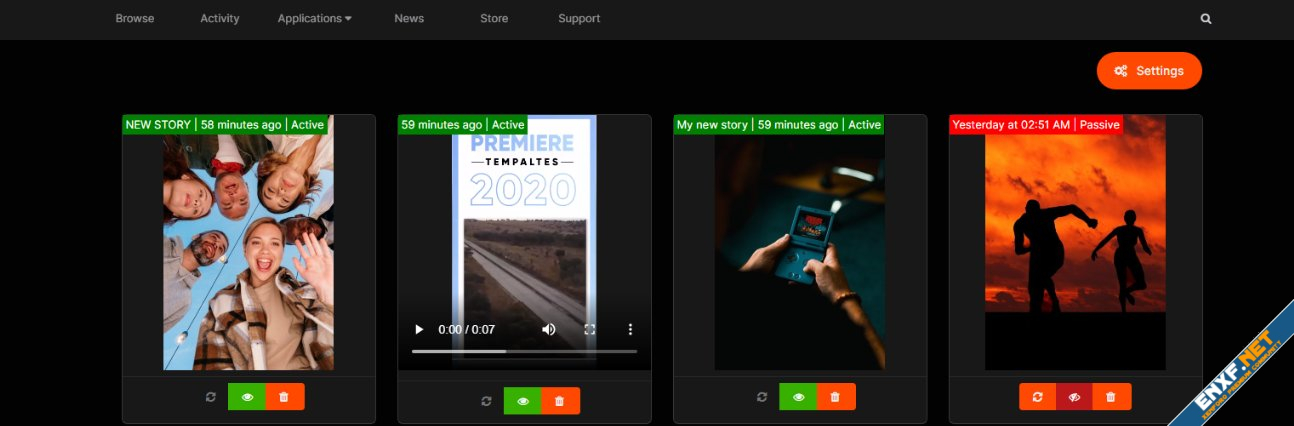Refresh the Premiere Templates video story
This screenshot has width=1294, height=426.
tap(486, 401)
